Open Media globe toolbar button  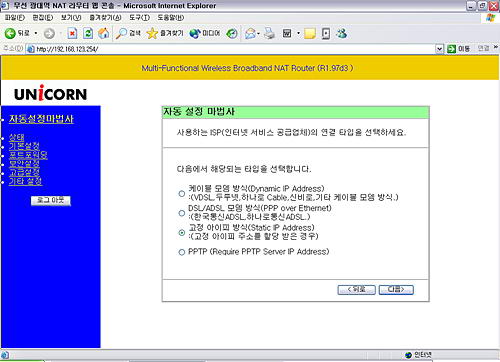click(x=205, y=33)
